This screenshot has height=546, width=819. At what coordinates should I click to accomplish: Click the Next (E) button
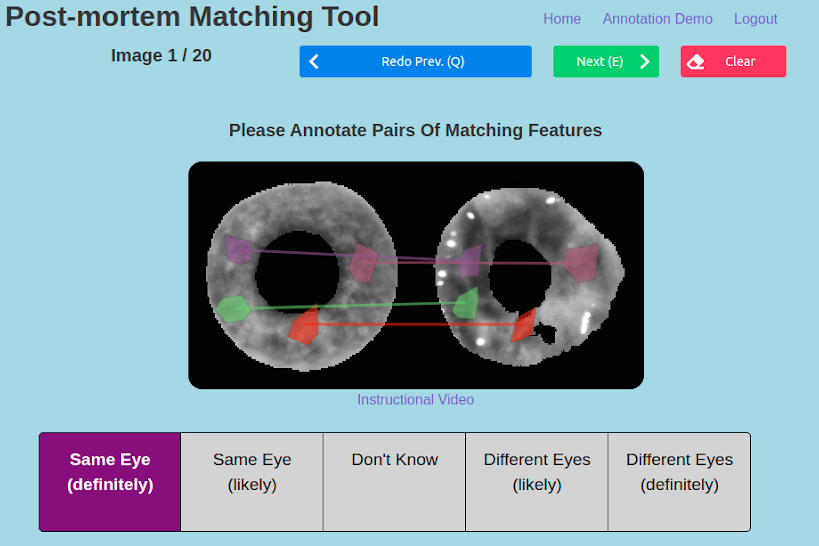click(x=606, y=62)
